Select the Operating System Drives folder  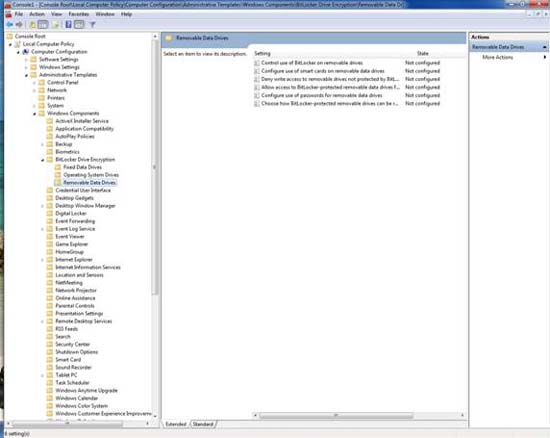(x=91, y=175)
